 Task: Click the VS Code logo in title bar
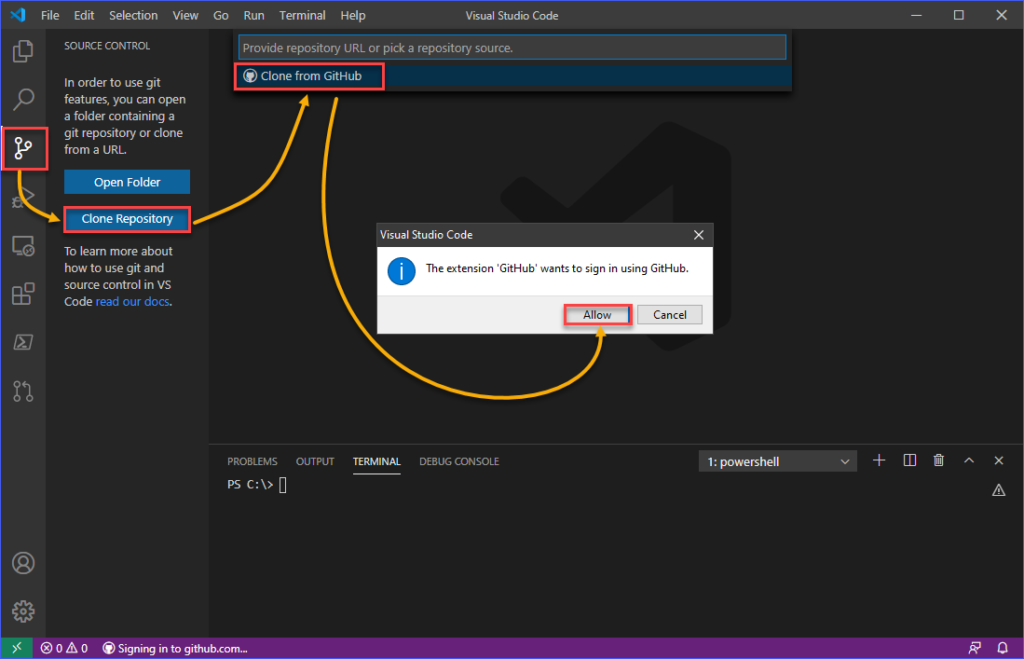click(x=18, y=14)
